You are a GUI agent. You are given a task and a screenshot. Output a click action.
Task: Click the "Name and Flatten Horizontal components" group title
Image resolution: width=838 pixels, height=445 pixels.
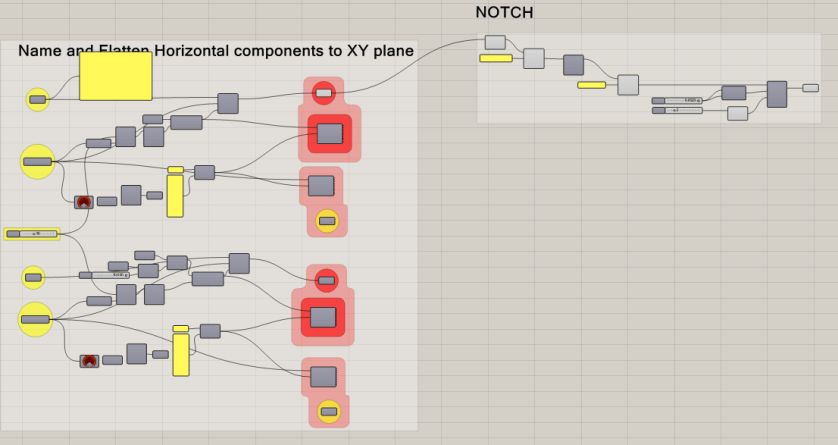tap(216, 50)
